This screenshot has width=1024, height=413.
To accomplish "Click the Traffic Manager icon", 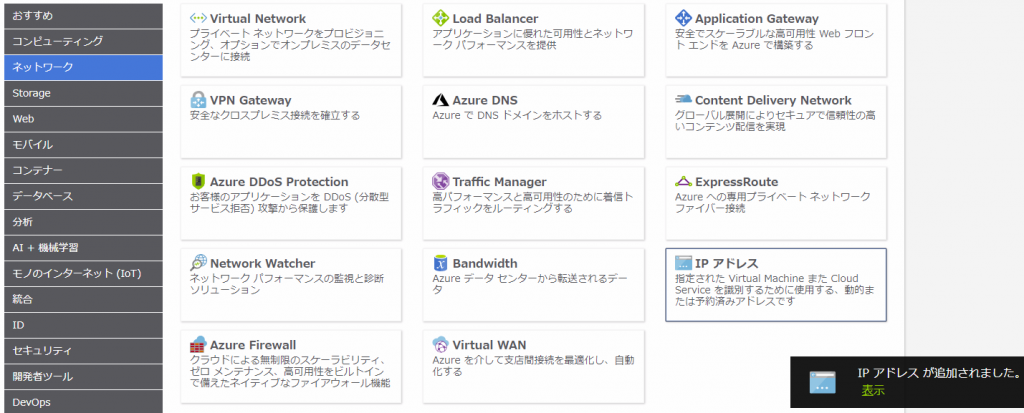I will (440, 182).
